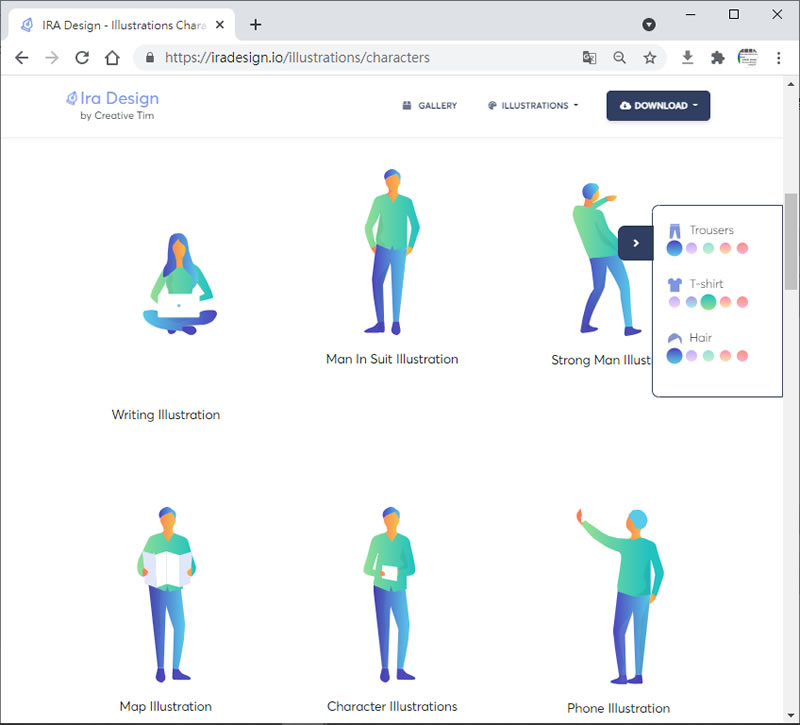
Task: Click the scrollbar up arrow
Action: (x=791, y=84)
